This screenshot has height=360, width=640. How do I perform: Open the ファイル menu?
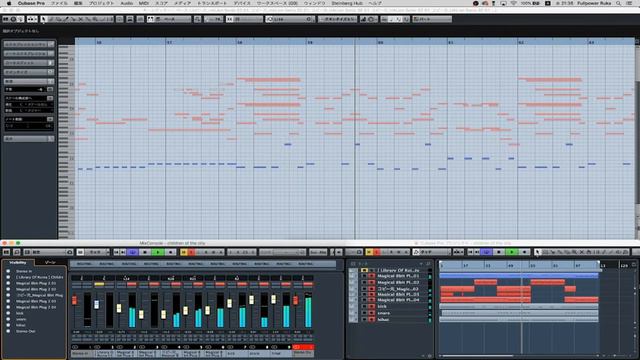(60, 3)
